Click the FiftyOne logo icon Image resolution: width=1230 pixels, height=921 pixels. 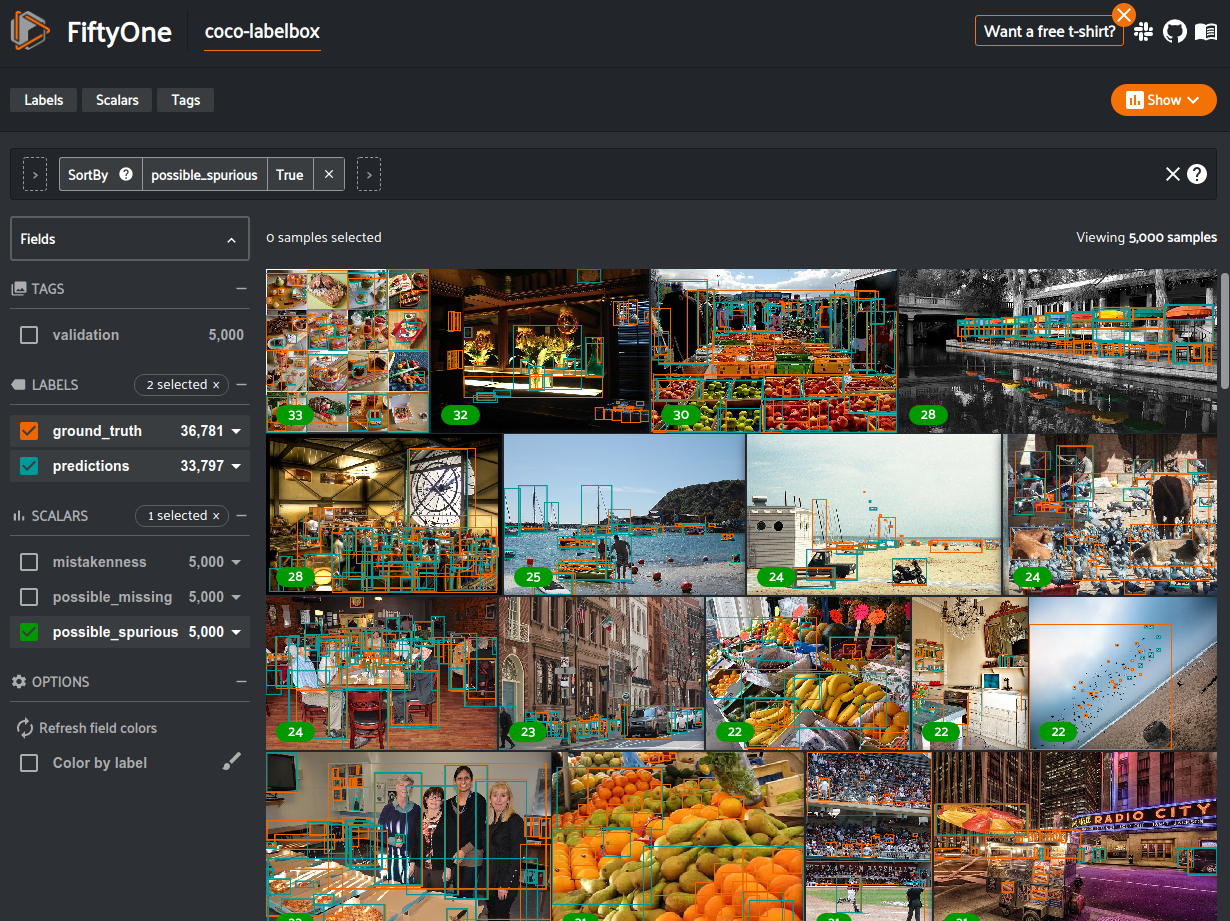pos(30,32)
